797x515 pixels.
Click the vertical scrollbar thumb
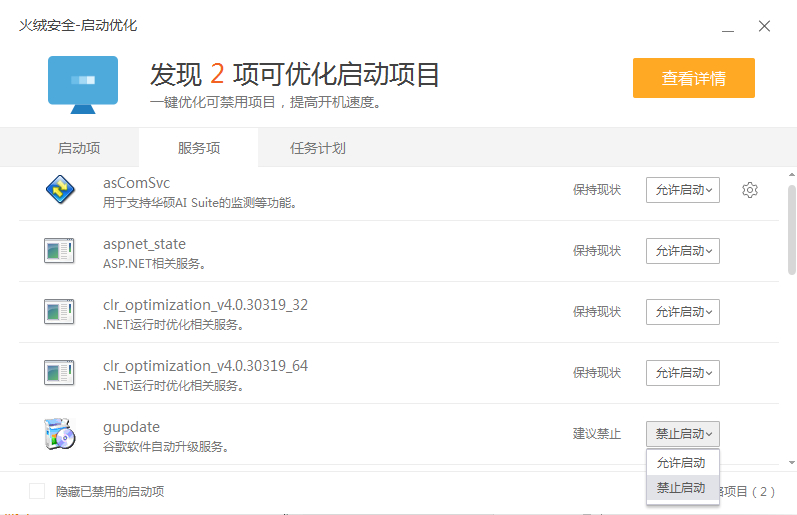coord(792,230)
